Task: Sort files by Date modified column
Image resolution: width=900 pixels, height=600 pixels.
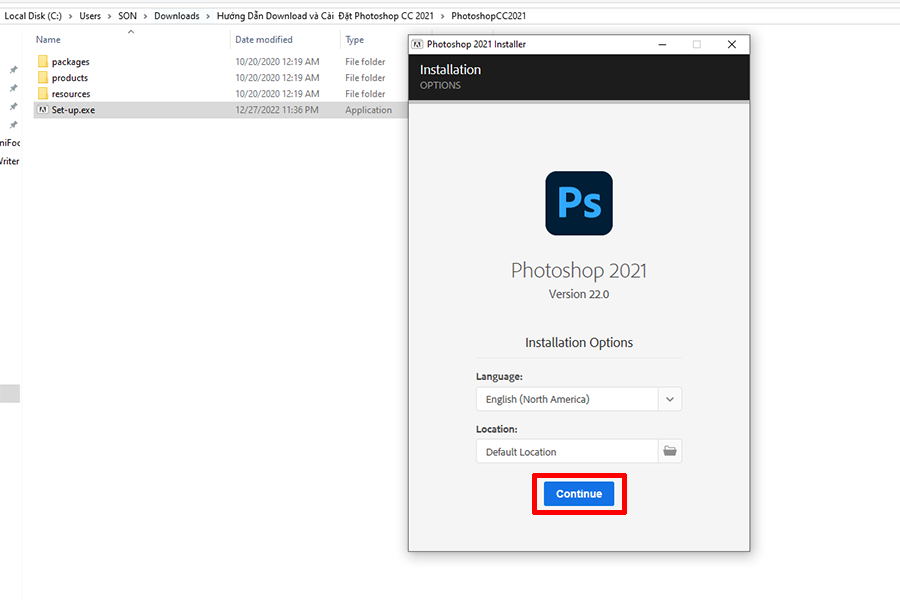Action: click(x=264, y=40)
